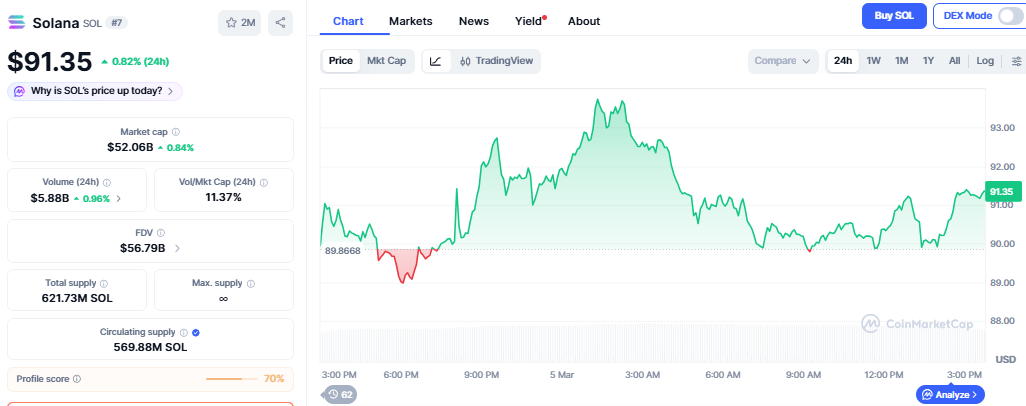Add Solana to watchlist with star icon
This screenshot has width=1026, height=406.
(x=239, y=22)
